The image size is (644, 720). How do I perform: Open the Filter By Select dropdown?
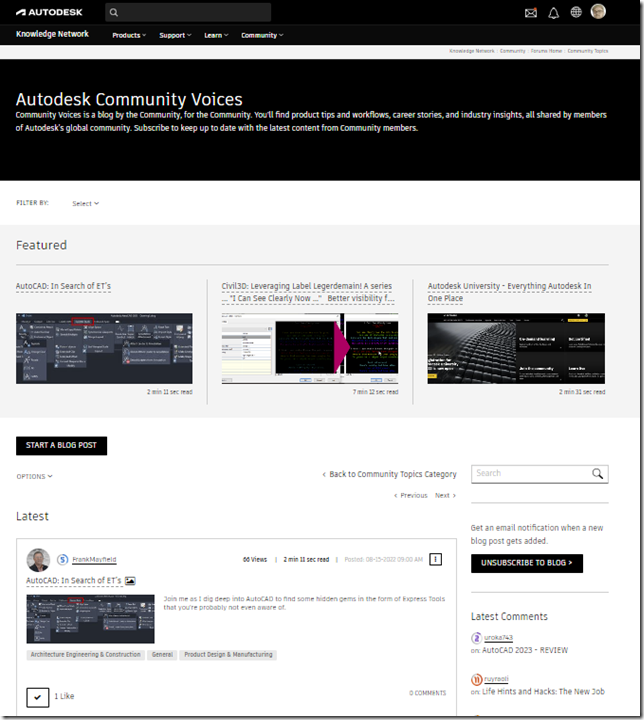click(x=85, y=203)
